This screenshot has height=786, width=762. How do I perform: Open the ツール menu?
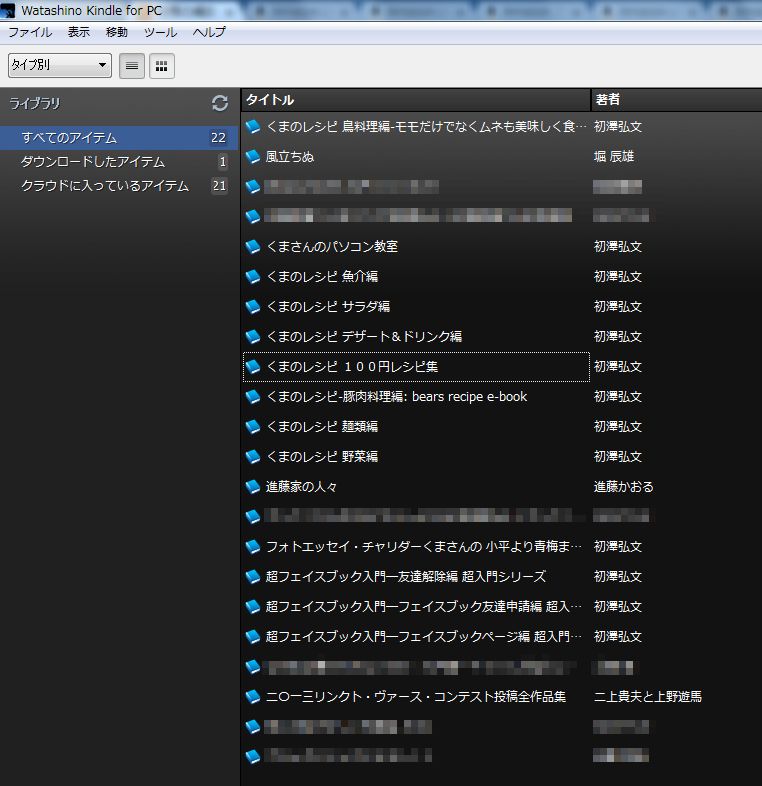click(160, 32)
